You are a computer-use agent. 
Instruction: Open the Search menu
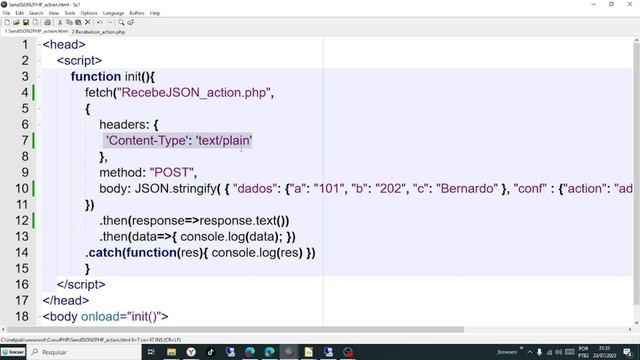(x=36, y=13)
